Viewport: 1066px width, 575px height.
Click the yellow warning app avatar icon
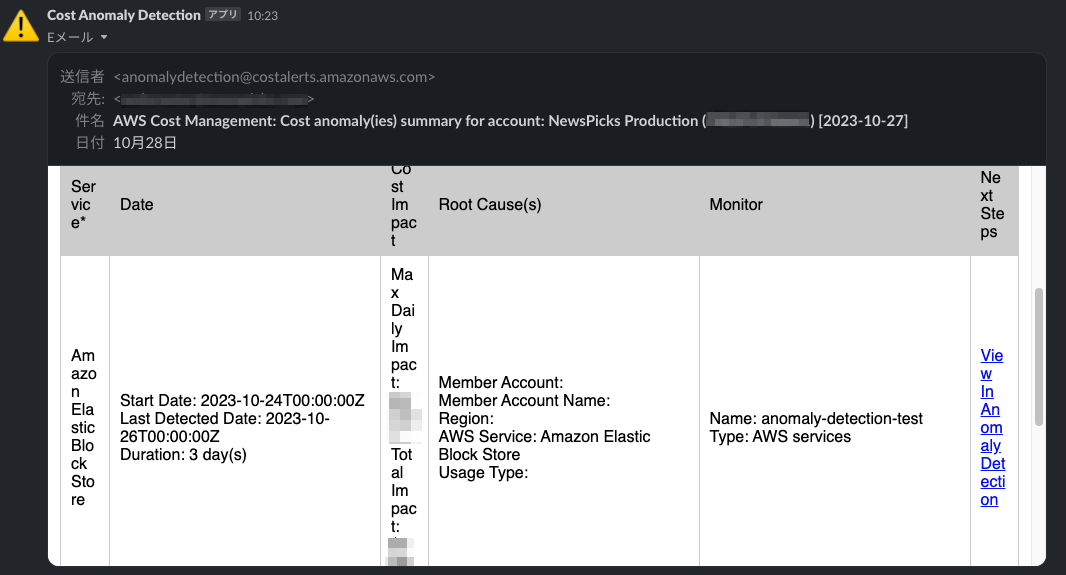[20, 25]
